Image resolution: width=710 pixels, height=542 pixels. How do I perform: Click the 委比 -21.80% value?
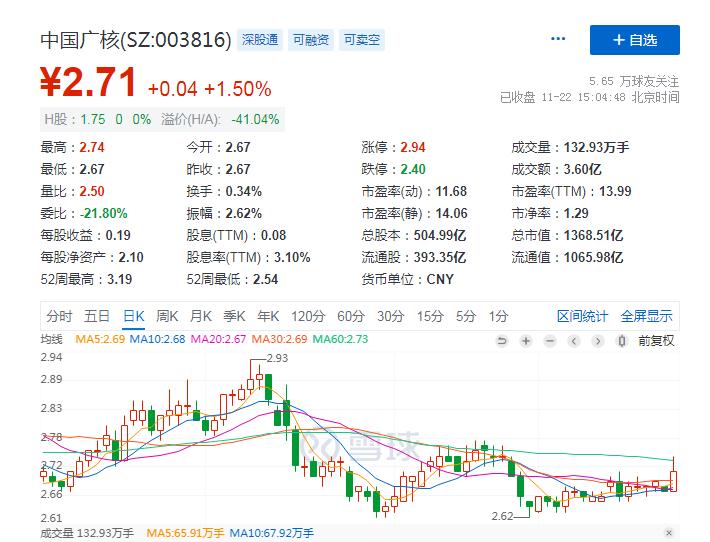(104, 213)
